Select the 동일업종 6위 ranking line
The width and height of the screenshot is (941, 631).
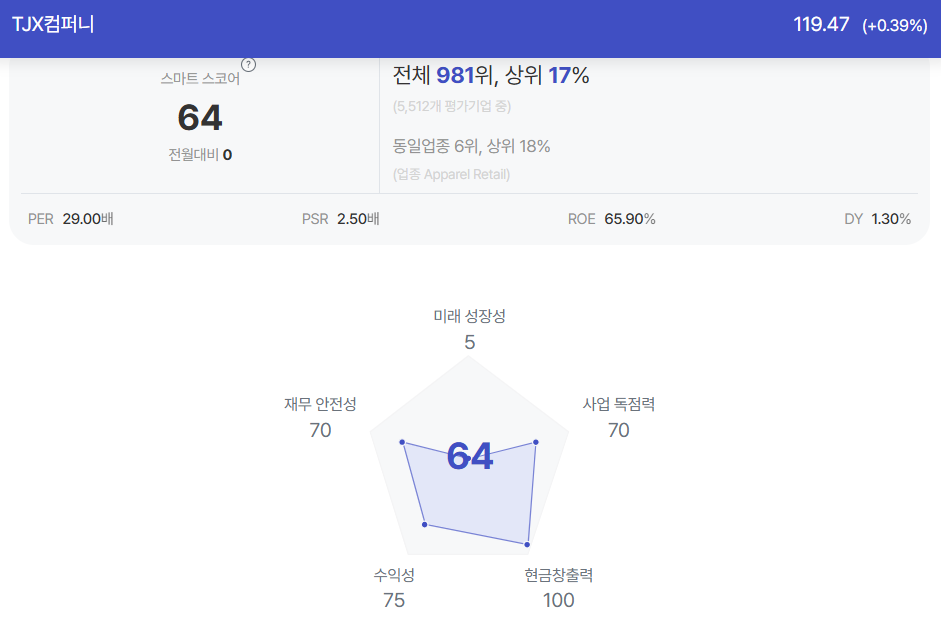[471, 146]
